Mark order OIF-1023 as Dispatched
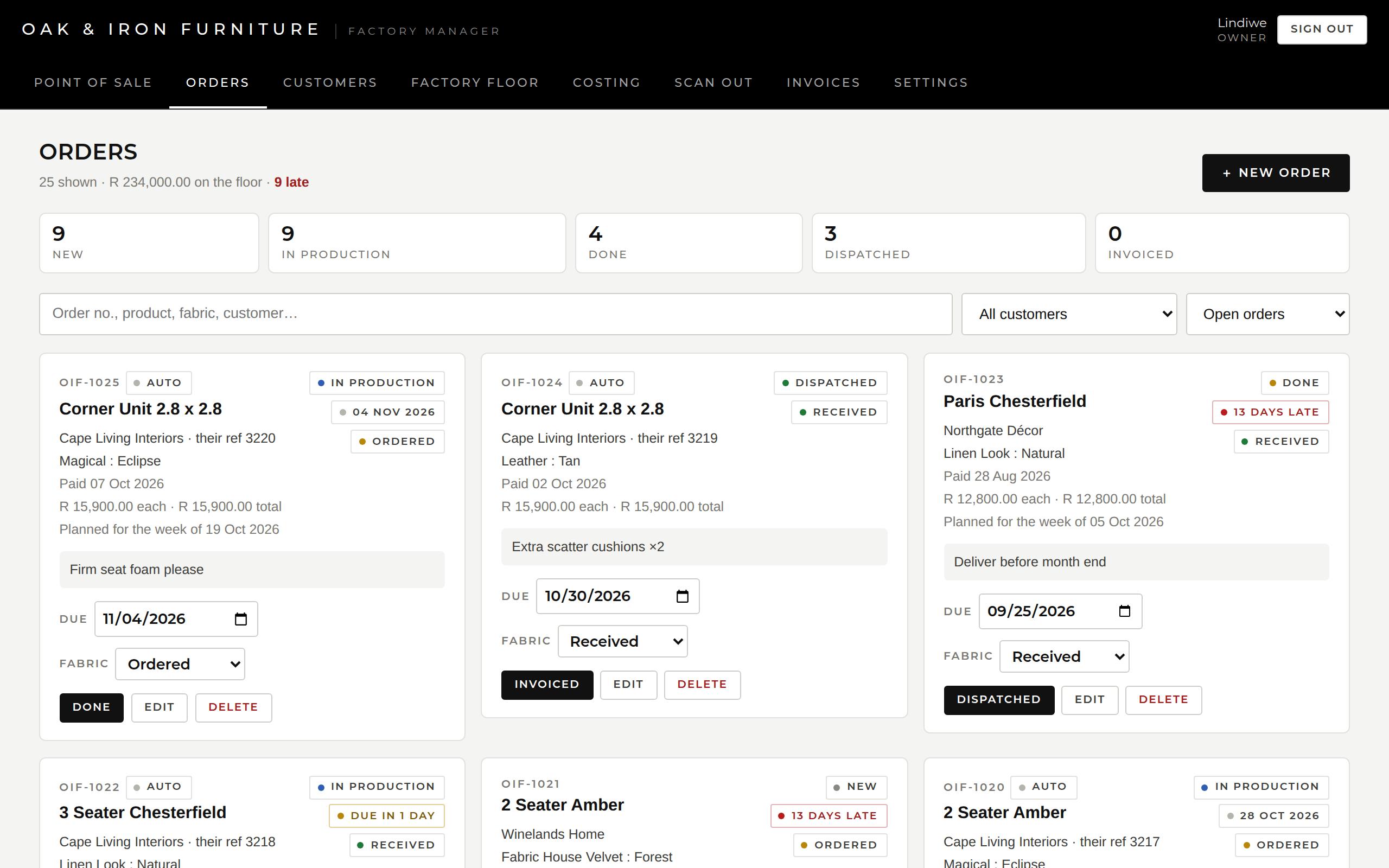 click(999, 700)
